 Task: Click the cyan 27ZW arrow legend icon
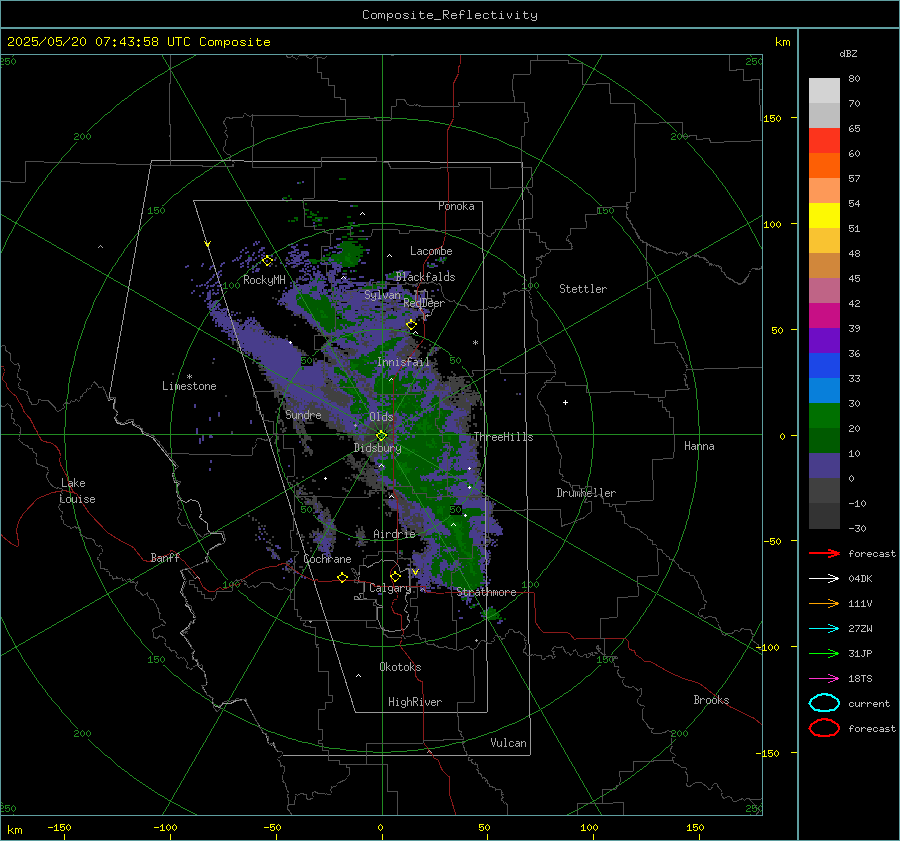click(x=824, y=629)
